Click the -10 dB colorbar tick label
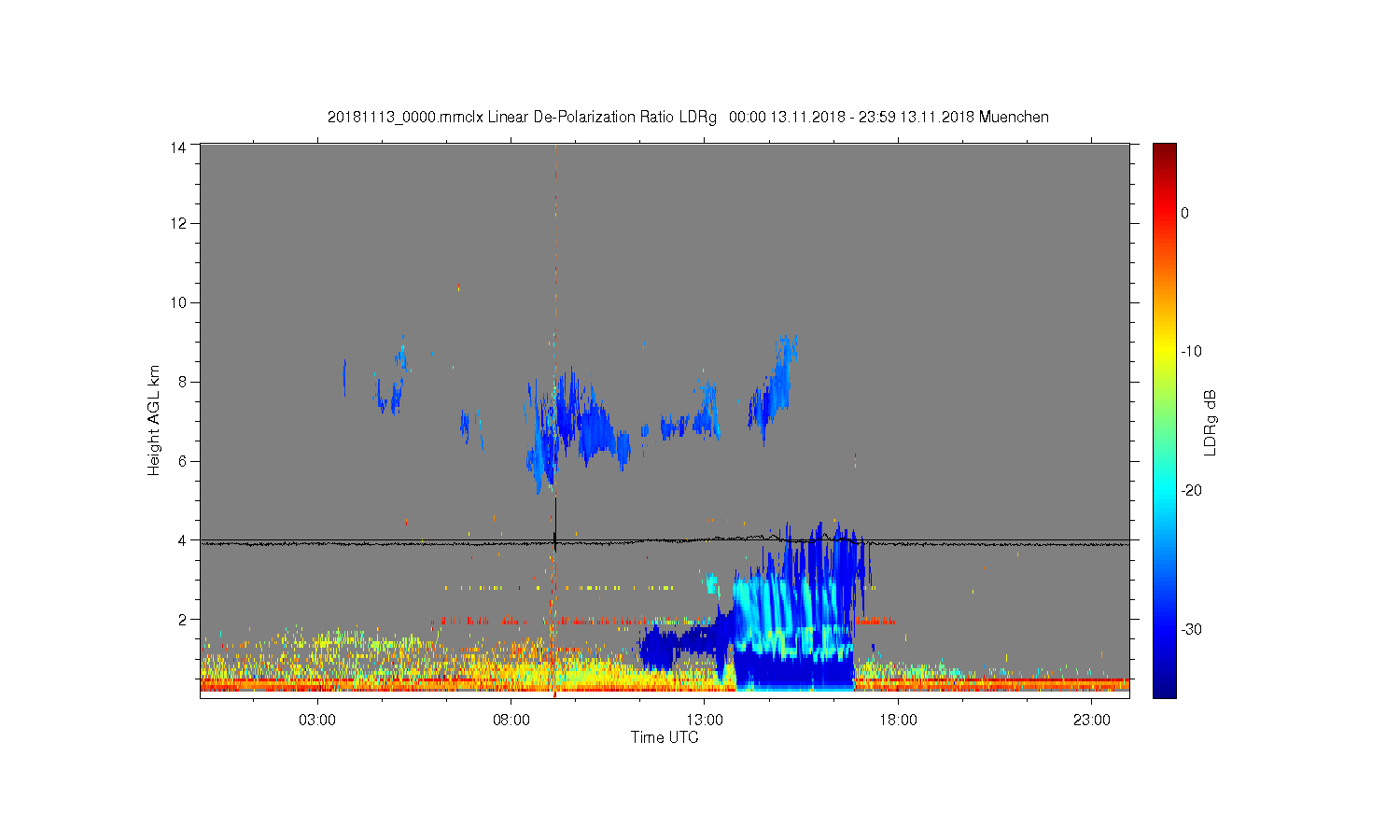The height and width of the screenshot is (840, 1400). 1191,352
